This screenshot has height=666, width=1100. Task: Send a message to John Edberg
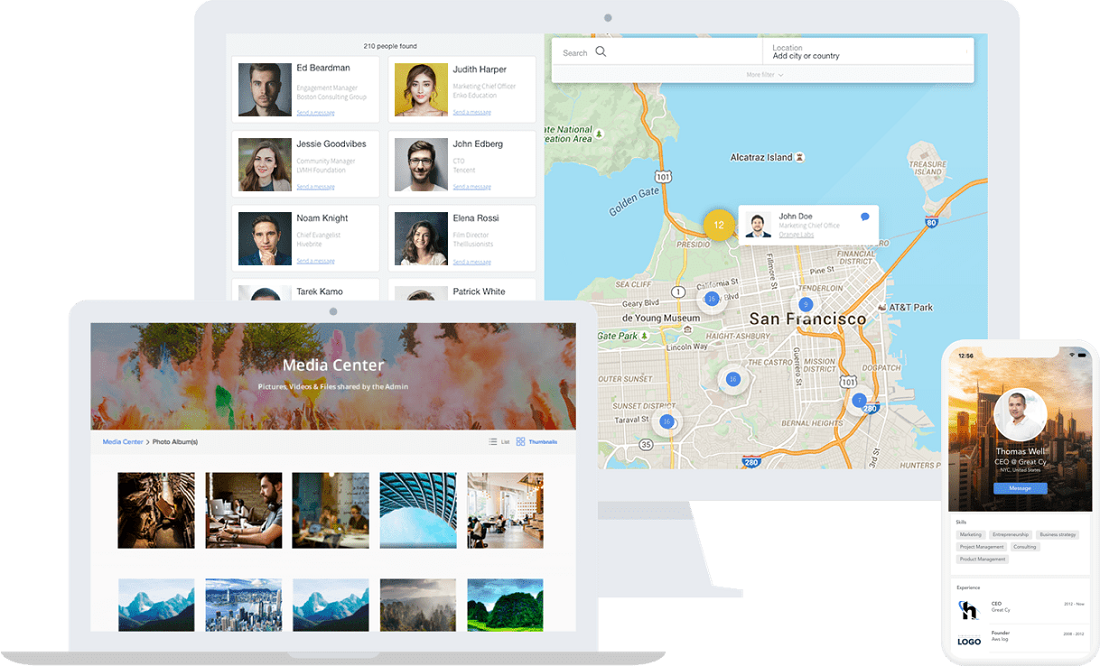[x=471, y=187]
